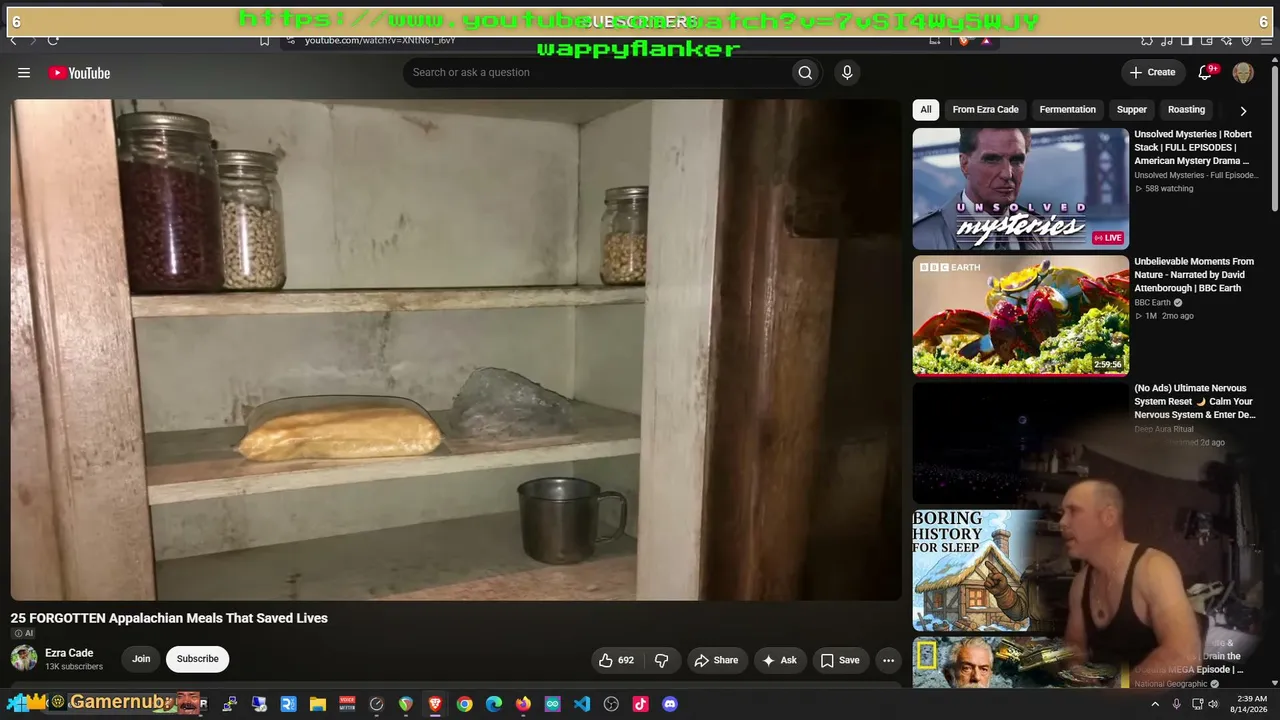Open File Explorer from the taskbar

(317, 704)
